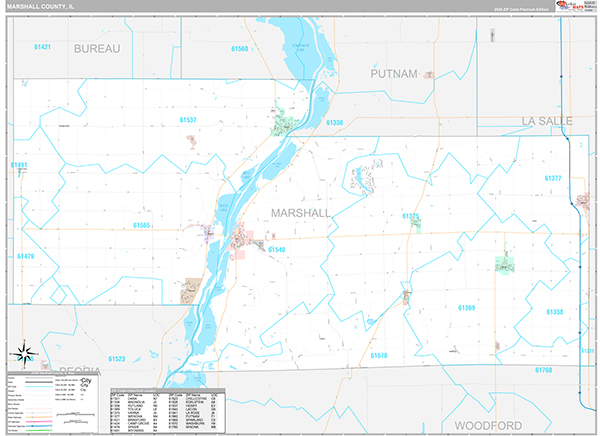Select the BUREAU county label
Viewport: 600px width, 436px height.
coord(97,49)
